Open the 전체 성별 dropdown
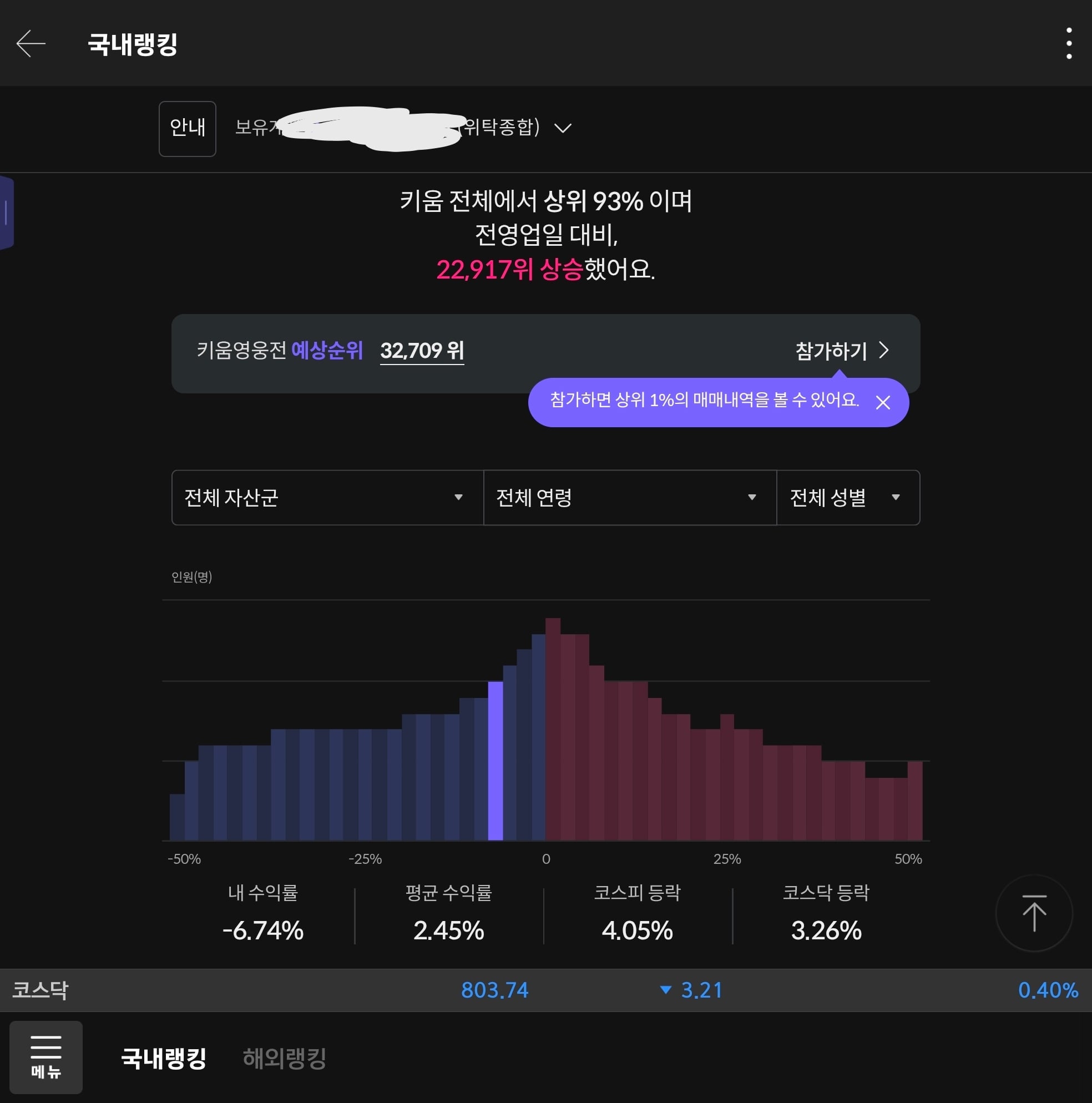Viewport: 1092px width, 1103px height. [848, 497]
